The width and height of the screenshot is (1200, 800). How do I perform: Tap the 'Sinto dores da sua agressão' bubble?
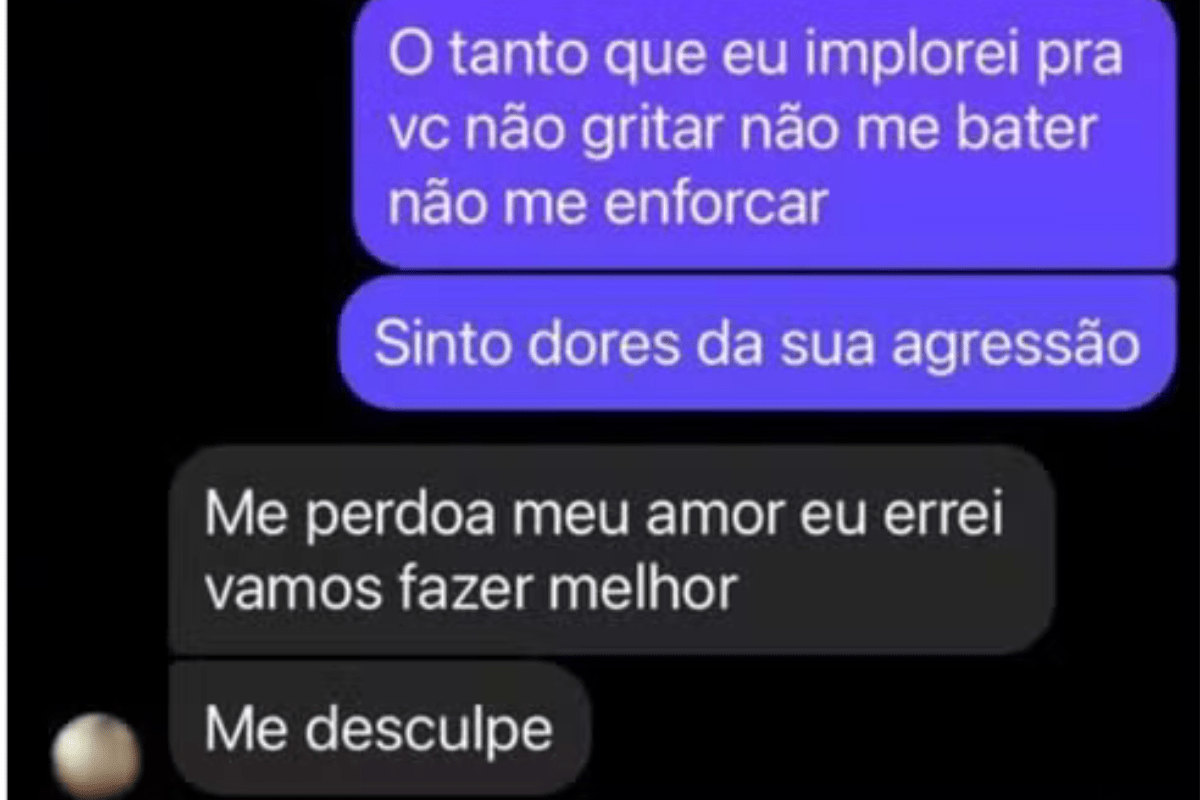point(757,343)
